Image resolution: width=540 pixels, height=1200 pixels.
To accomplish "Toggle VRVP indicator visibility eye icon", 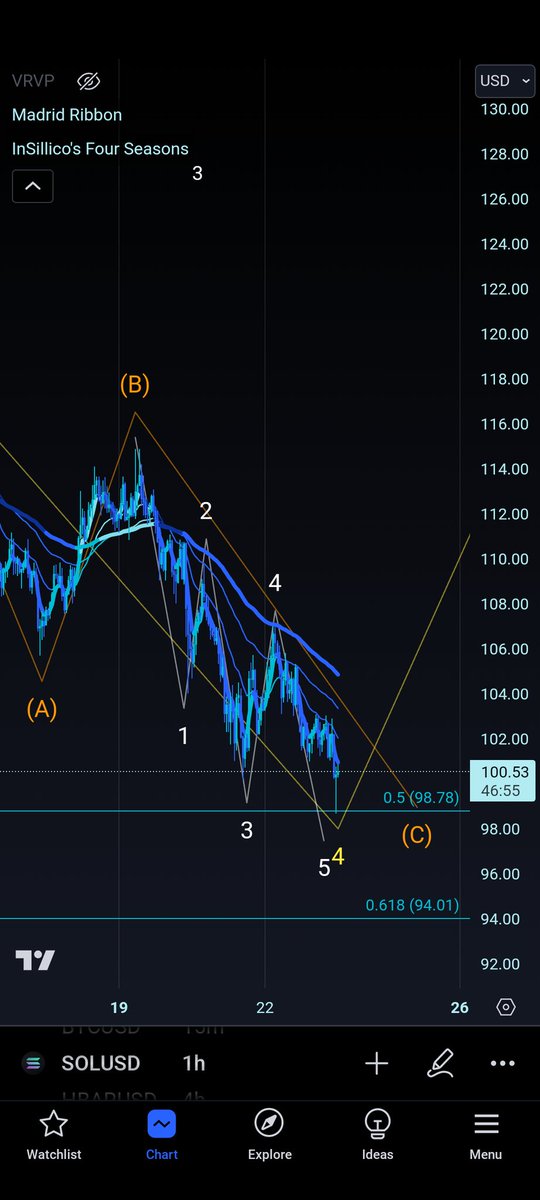I will [x=89, y=81].
